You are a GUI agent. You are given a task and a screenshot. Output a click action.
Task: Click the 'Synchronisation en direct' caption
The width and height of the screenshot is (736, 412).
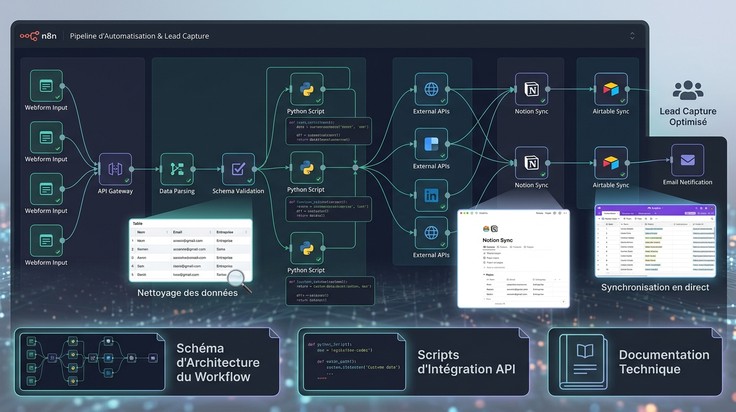[x=655, y=288]
